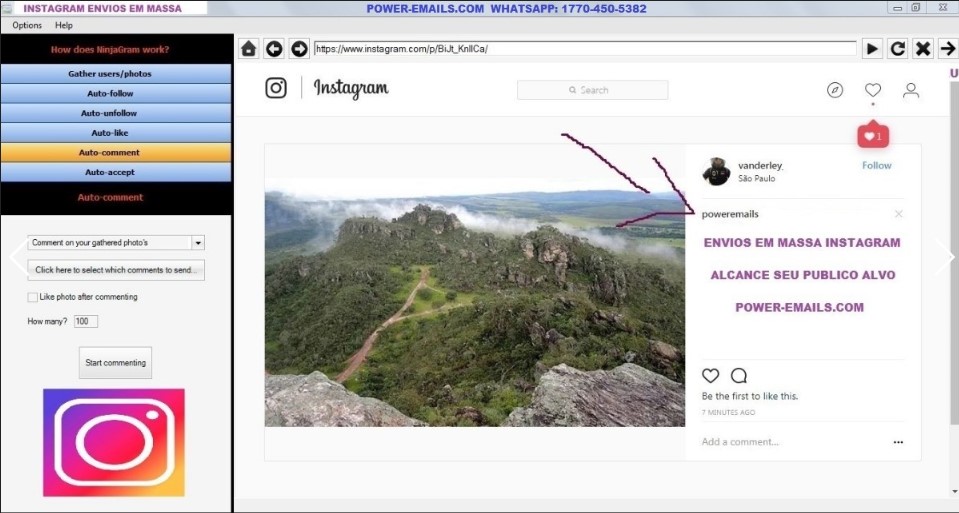Click the São Paulo location link
The height and width of the screenshot is (513, 959).
point(757,179)
